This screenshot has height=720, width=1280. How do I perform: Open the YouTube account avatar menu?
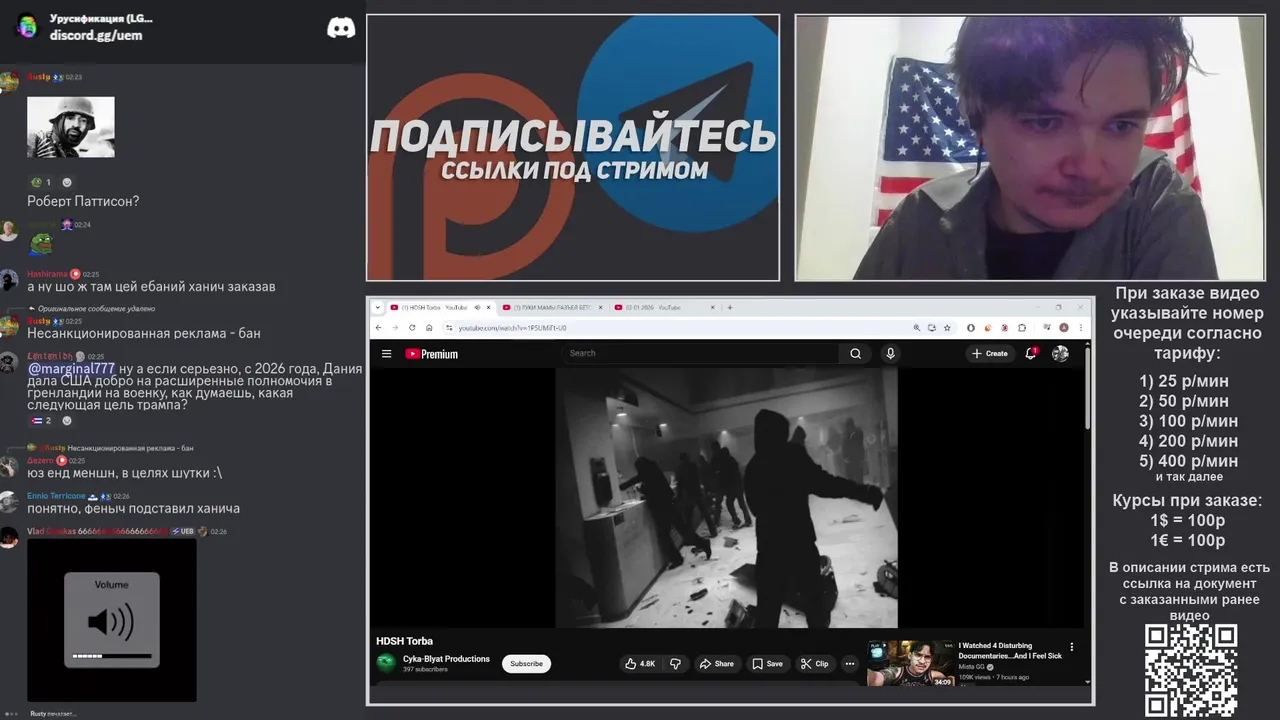point(1060,353)
